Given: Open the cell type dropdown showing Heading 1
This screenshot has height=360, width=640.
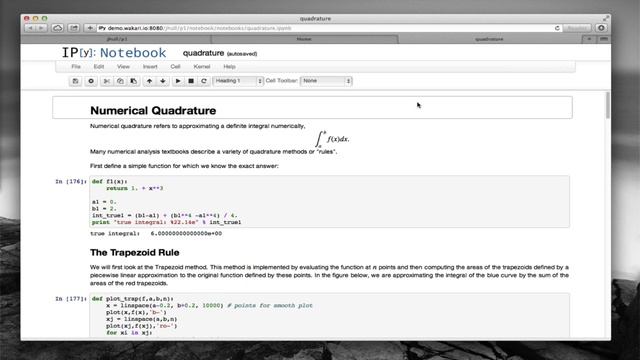Looking at the screenshot, I should 238,81.
